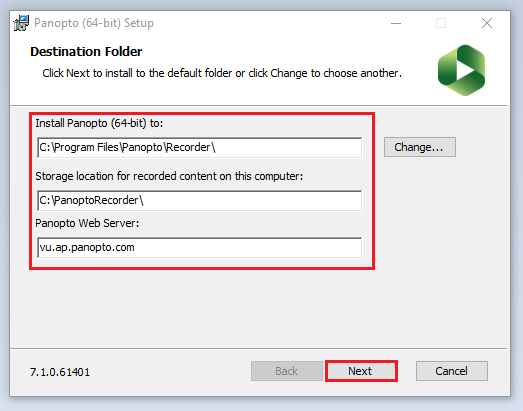523x411 pixels.
Task: Click the greyed-out maximize button
Action: click(441, 23)
